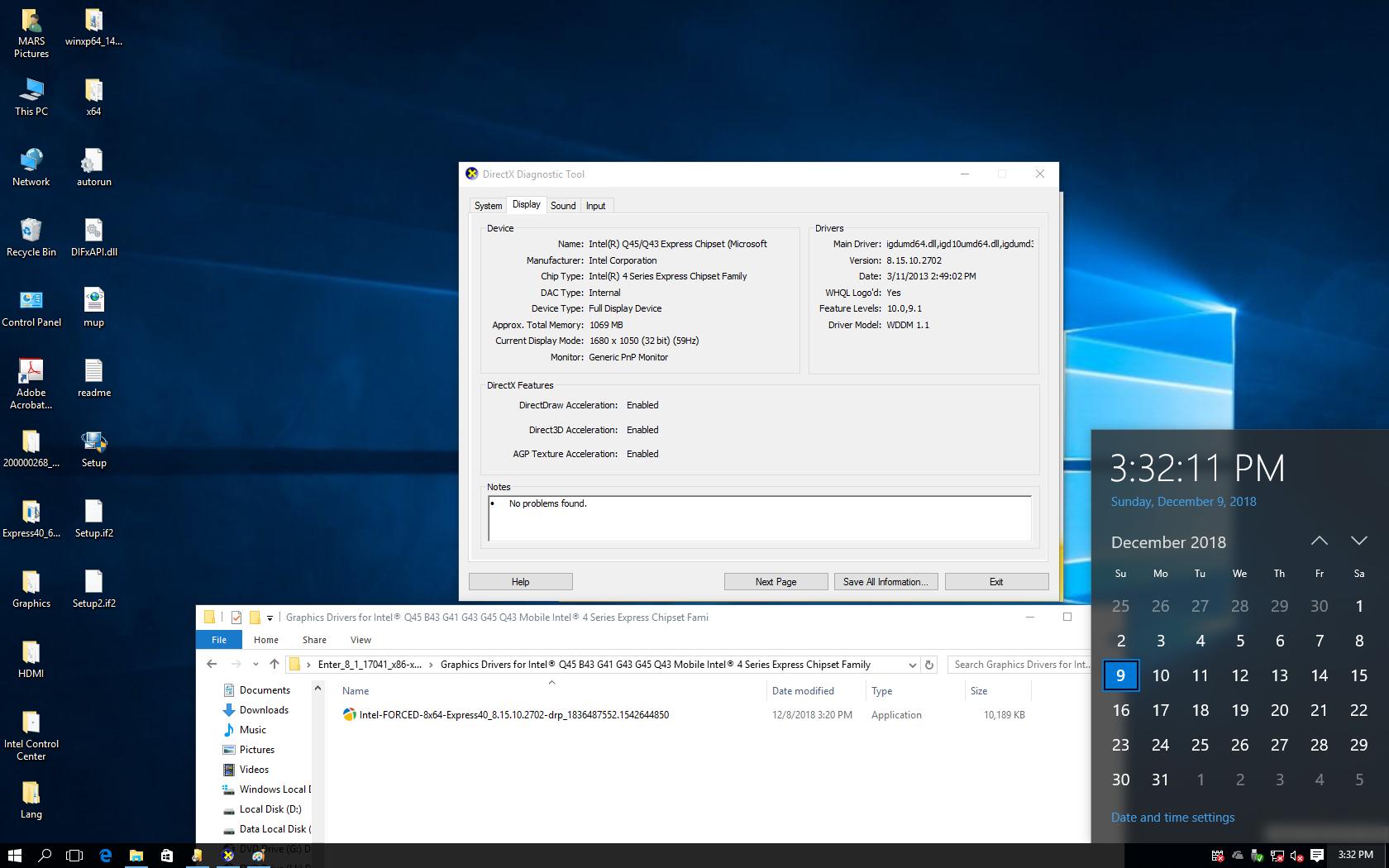Open Microsoft Store from the taskbar
1389x868 pixels.
point(166,856)
